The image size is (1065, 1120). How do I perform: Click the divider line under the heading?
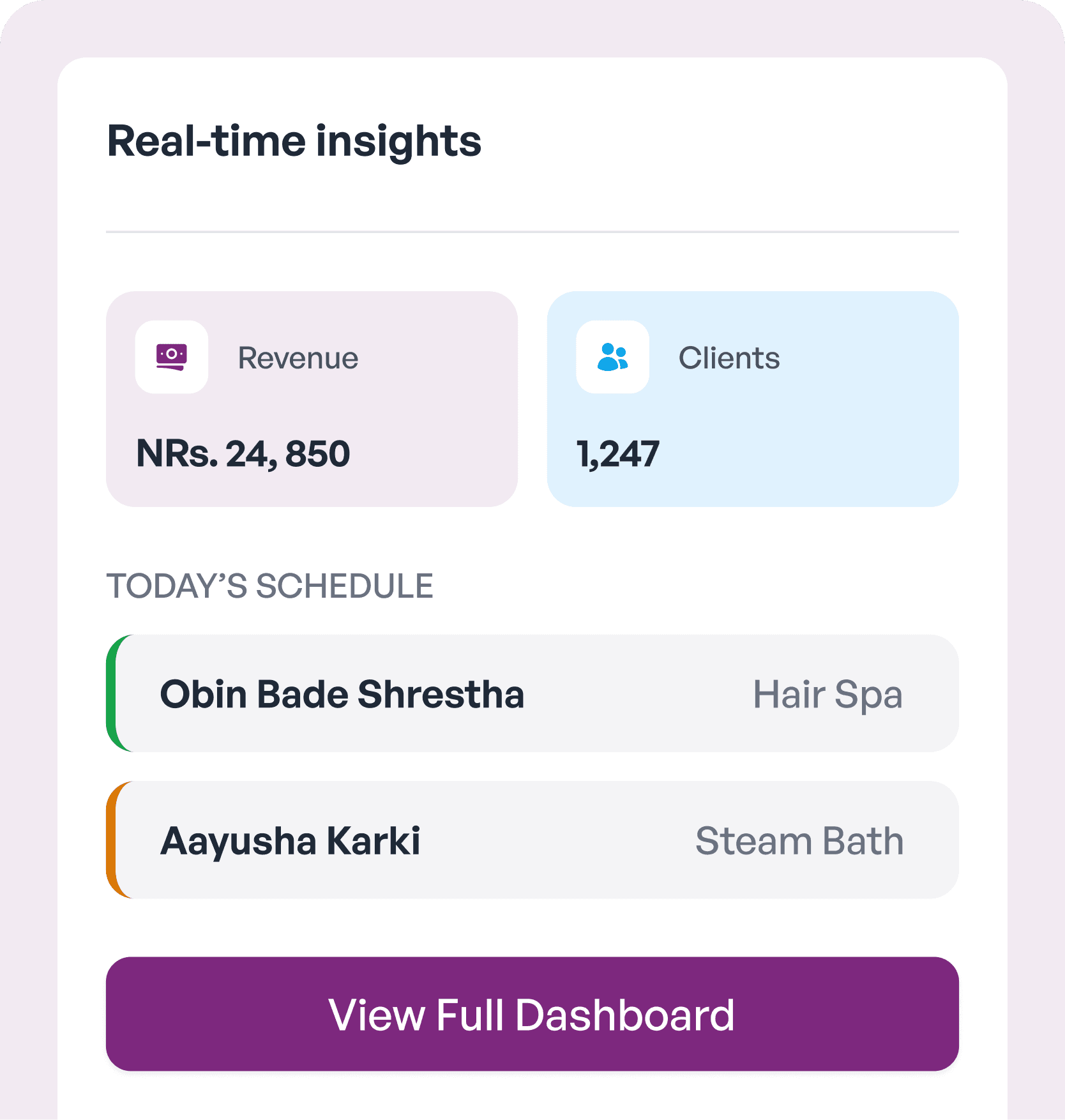coord(532,232)
